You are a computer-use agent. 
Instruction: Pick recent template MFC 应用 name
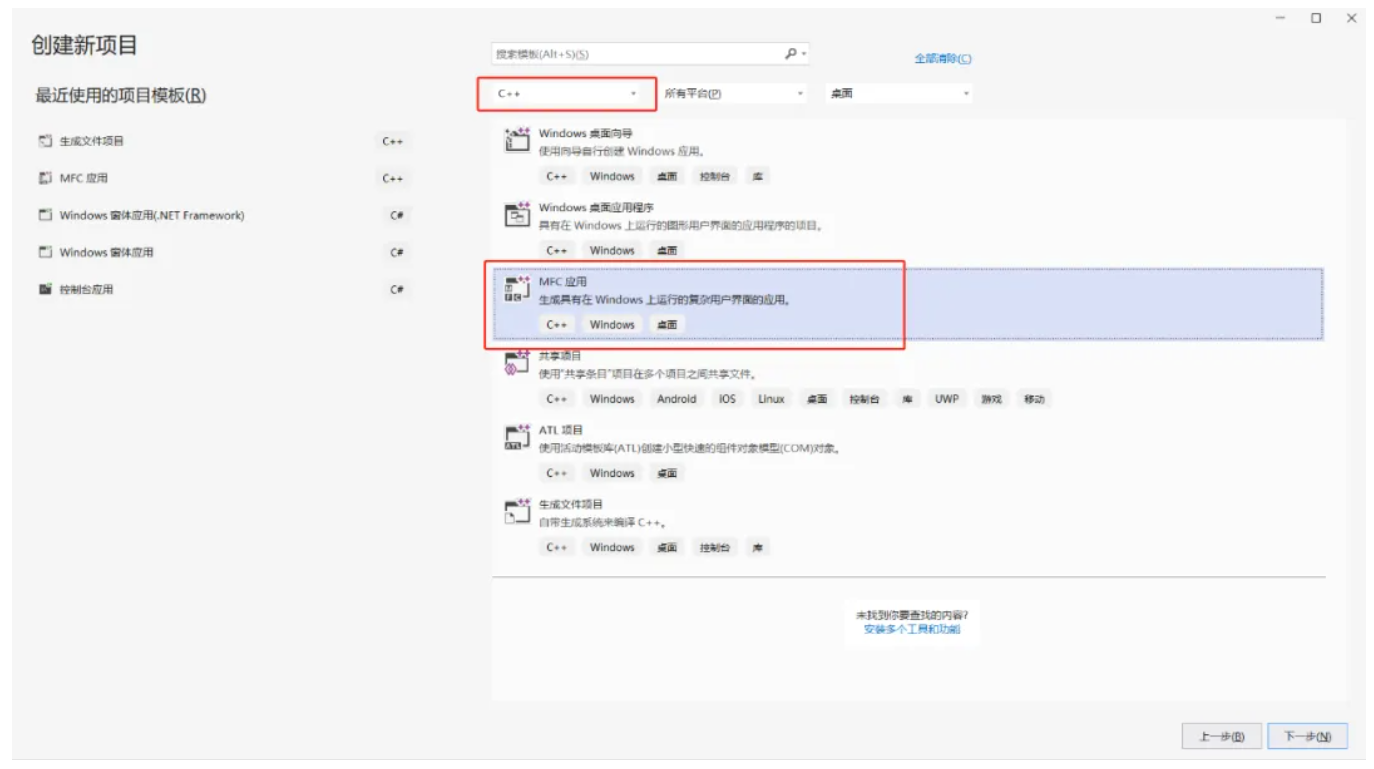[83, 178]
